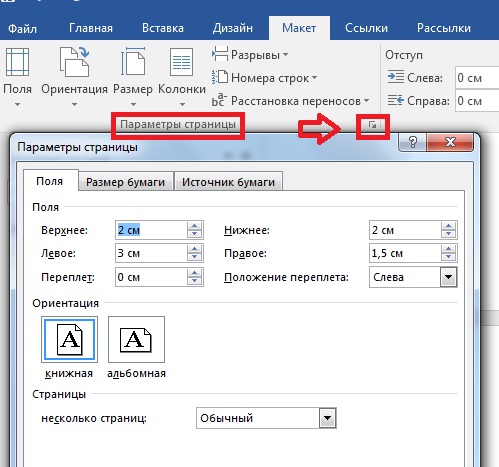This screenshot has height=467, width=499.
Task: Expand the Расстановка переносов menu
Action: 291,101
